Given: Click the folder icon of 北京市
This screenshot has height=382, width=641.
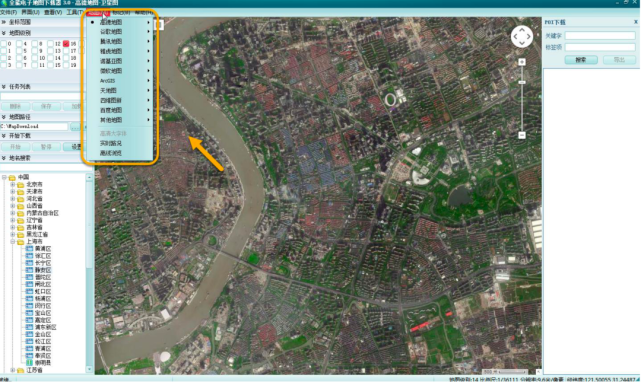Looking at the screenshot, I should 20,184.
